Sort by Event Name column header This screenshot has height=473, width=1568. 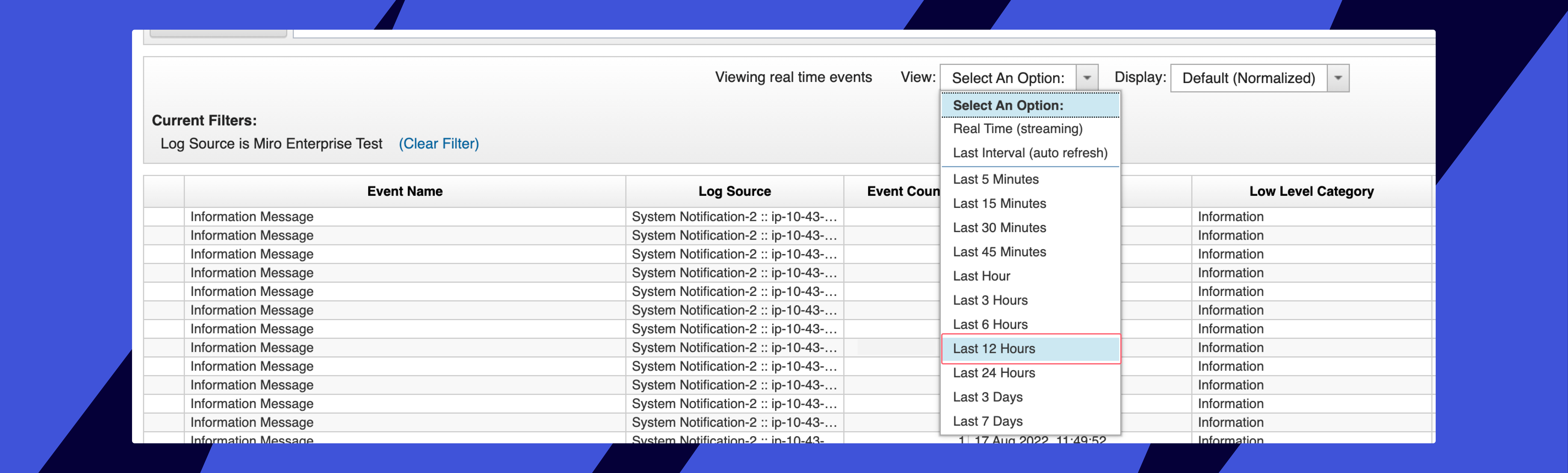tap(404, 192)
